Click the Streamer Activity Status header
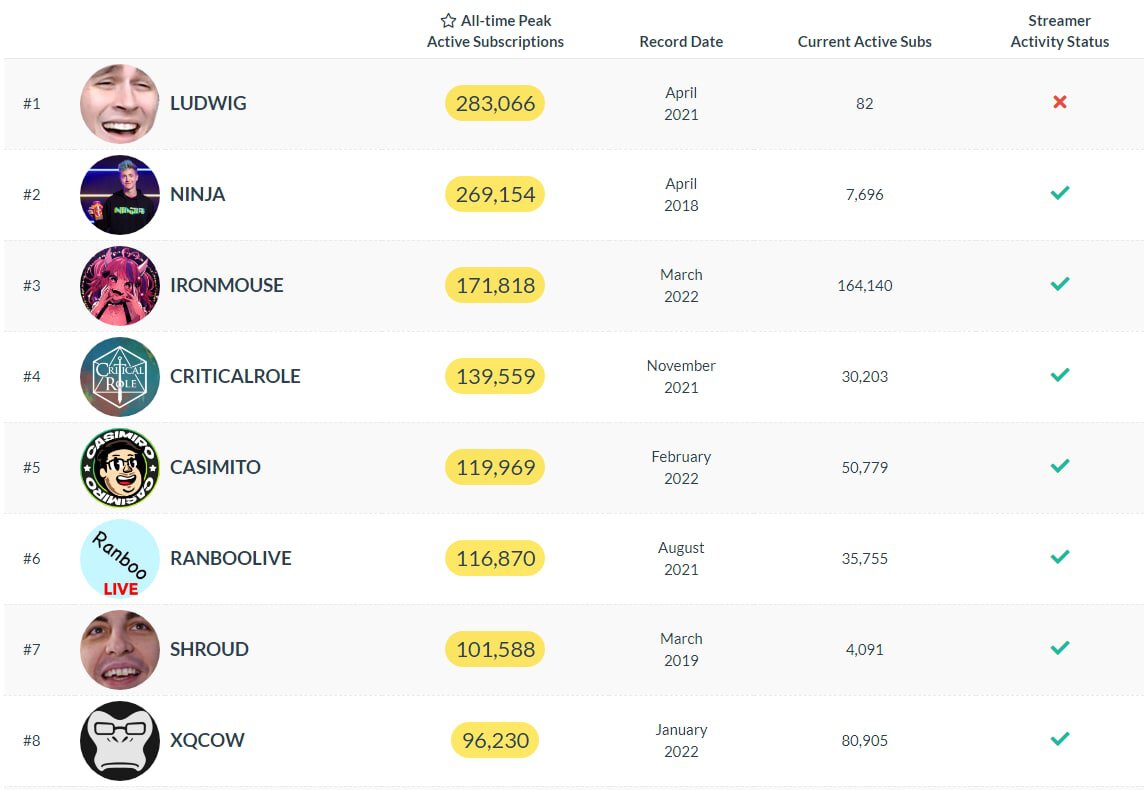 pyautogui.click(x=1060, y=31)
